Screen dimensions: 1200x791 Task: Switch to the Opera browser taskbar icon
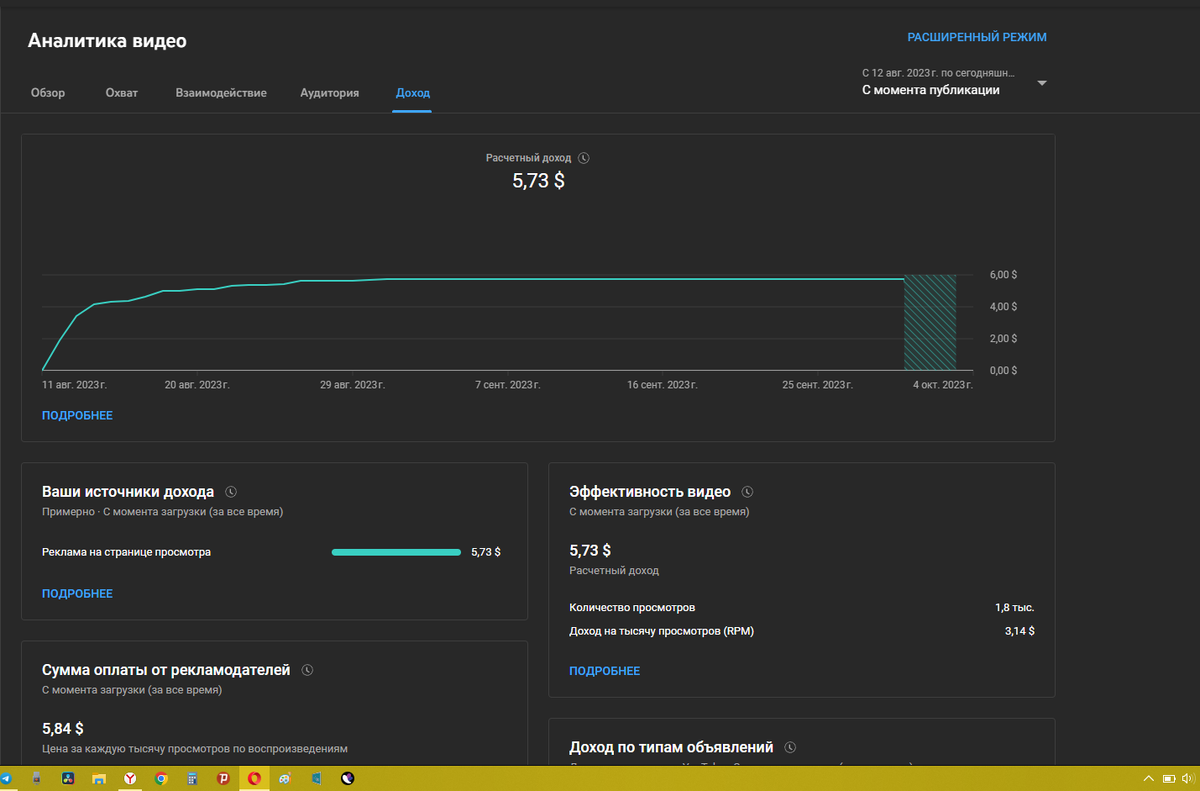coord(254,778)
